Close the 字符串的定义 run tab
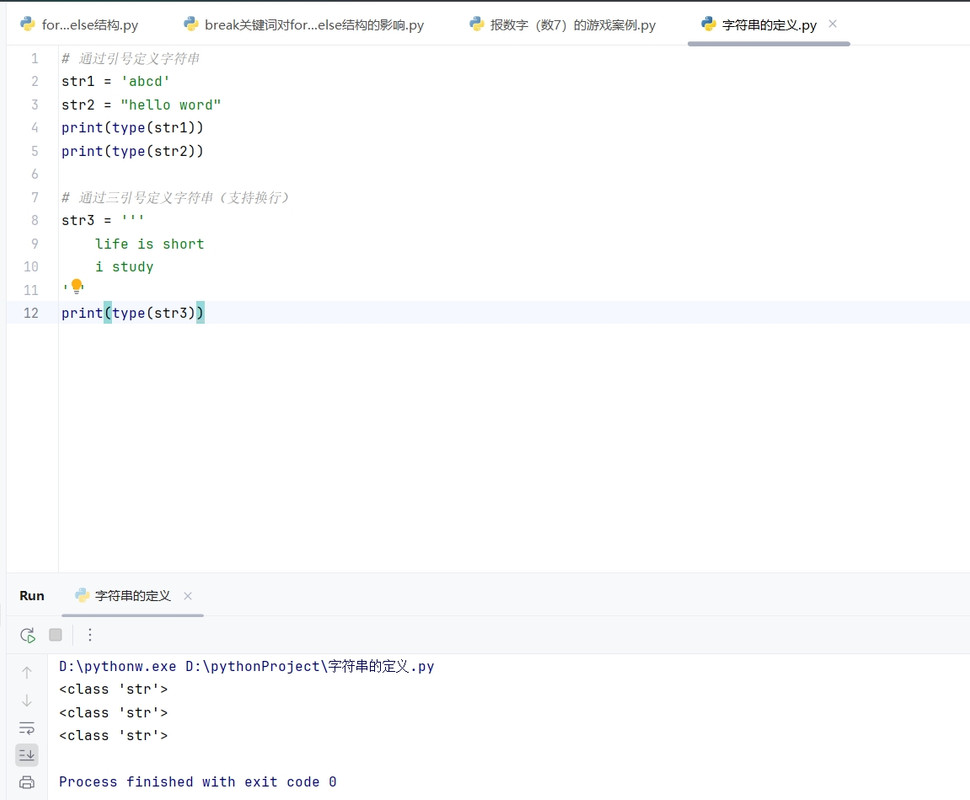Image resolution: width=970 pixels, height=800 pixels. (188, 596)
